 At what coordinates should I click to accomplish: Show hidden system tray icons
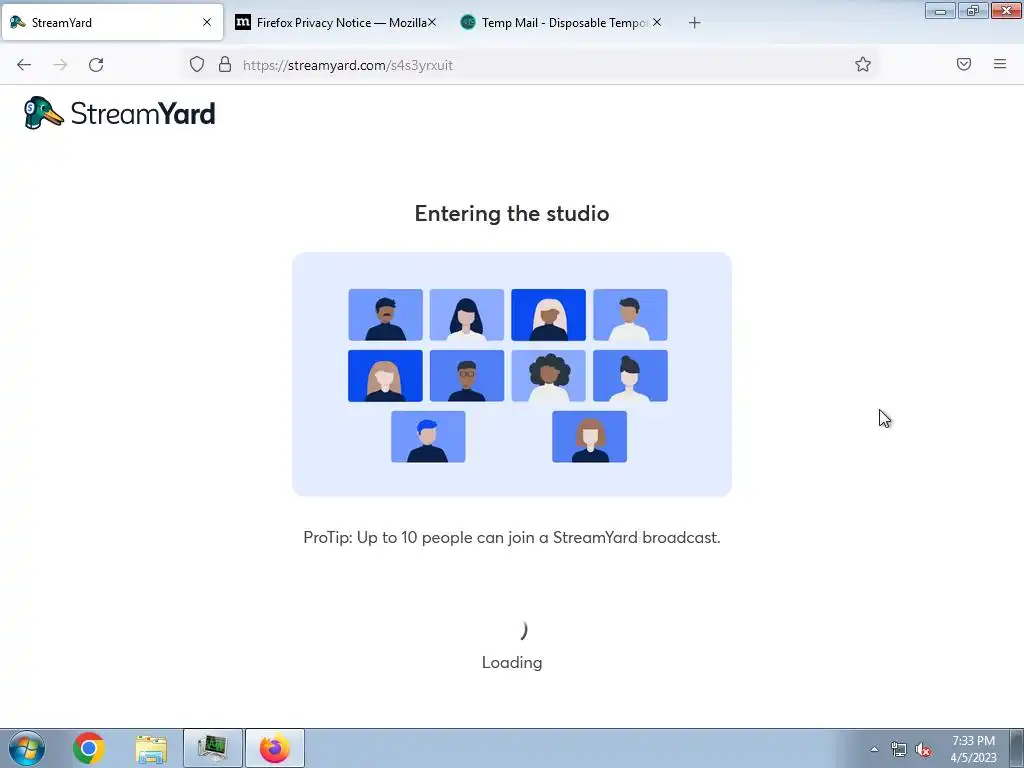coord(874,749)
